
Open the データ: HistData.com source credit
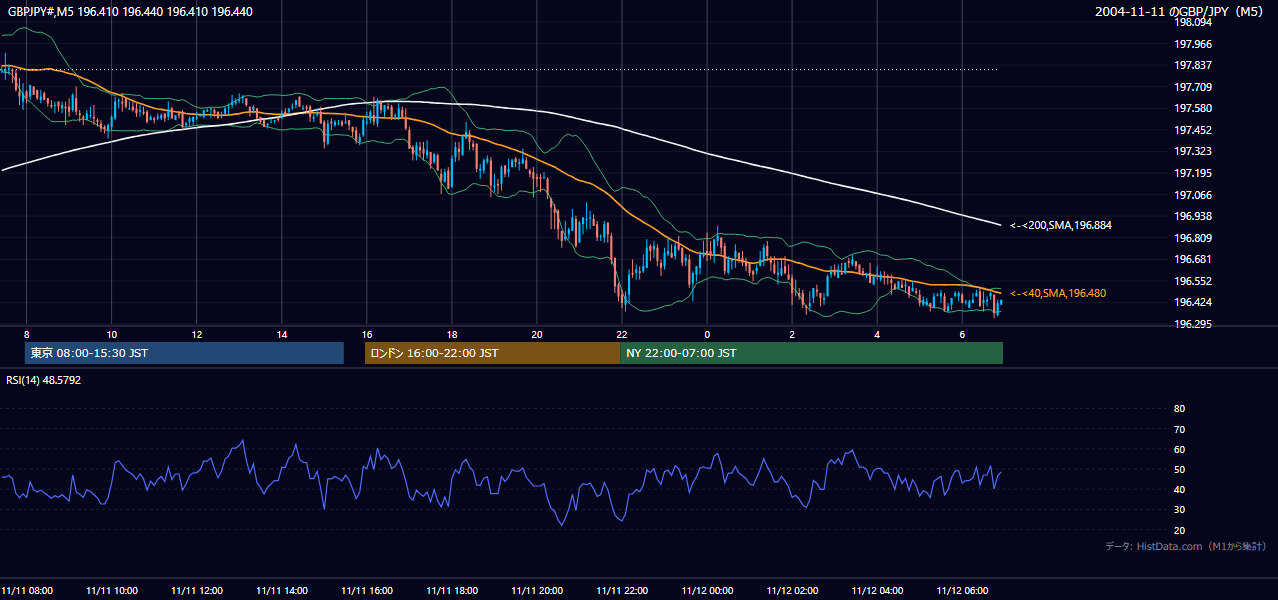click(x=1185, y=546)
